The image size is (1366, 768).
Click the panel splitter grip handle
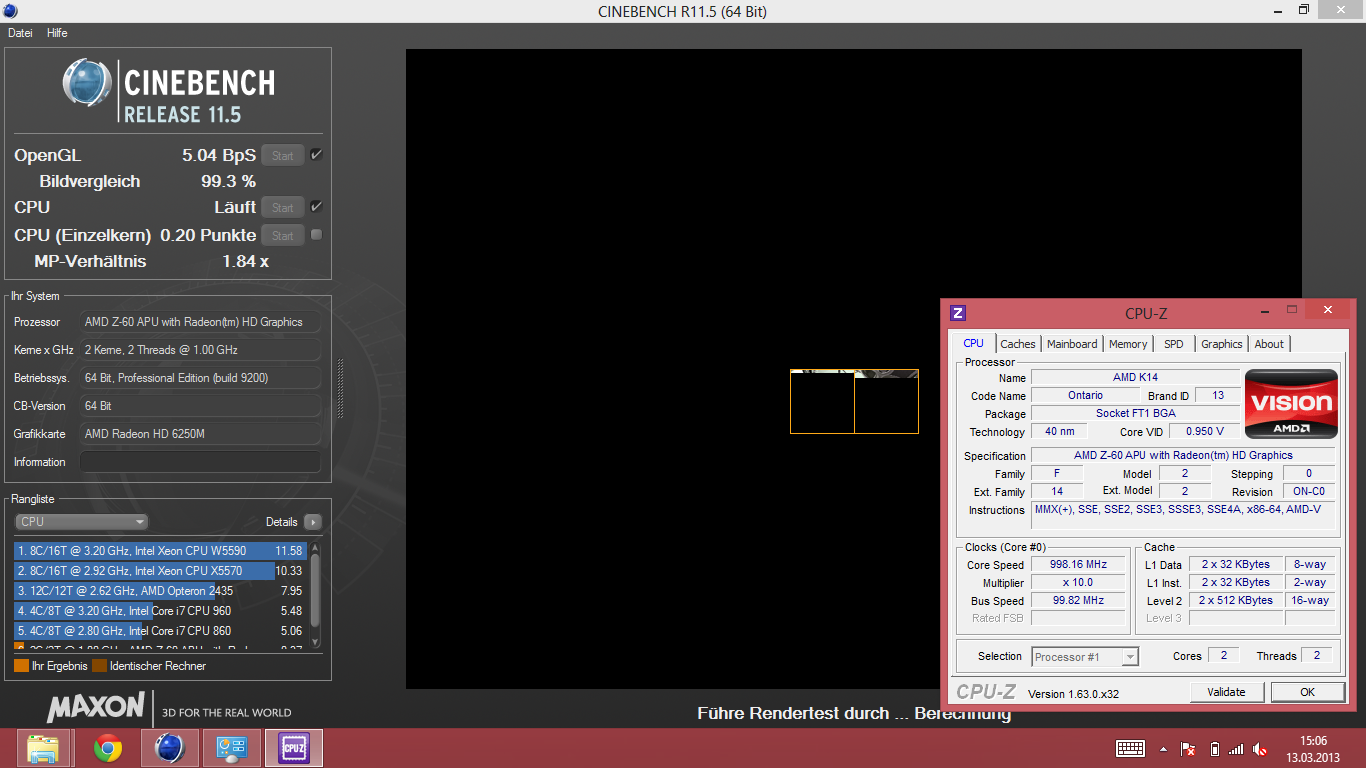point(341,388)
